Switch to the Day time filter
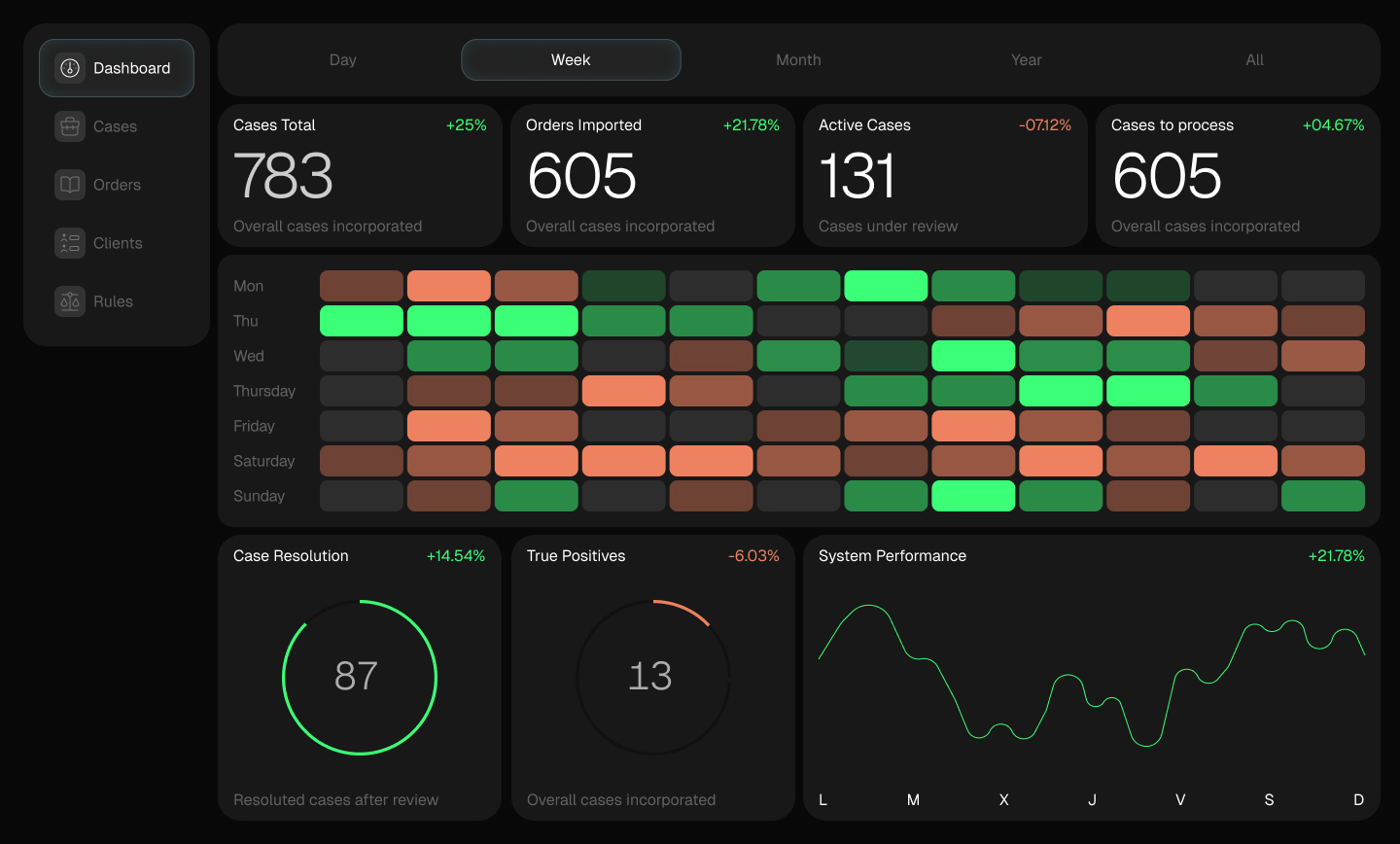The height and width of the screenshot is (844, 1400). (342, 59)
